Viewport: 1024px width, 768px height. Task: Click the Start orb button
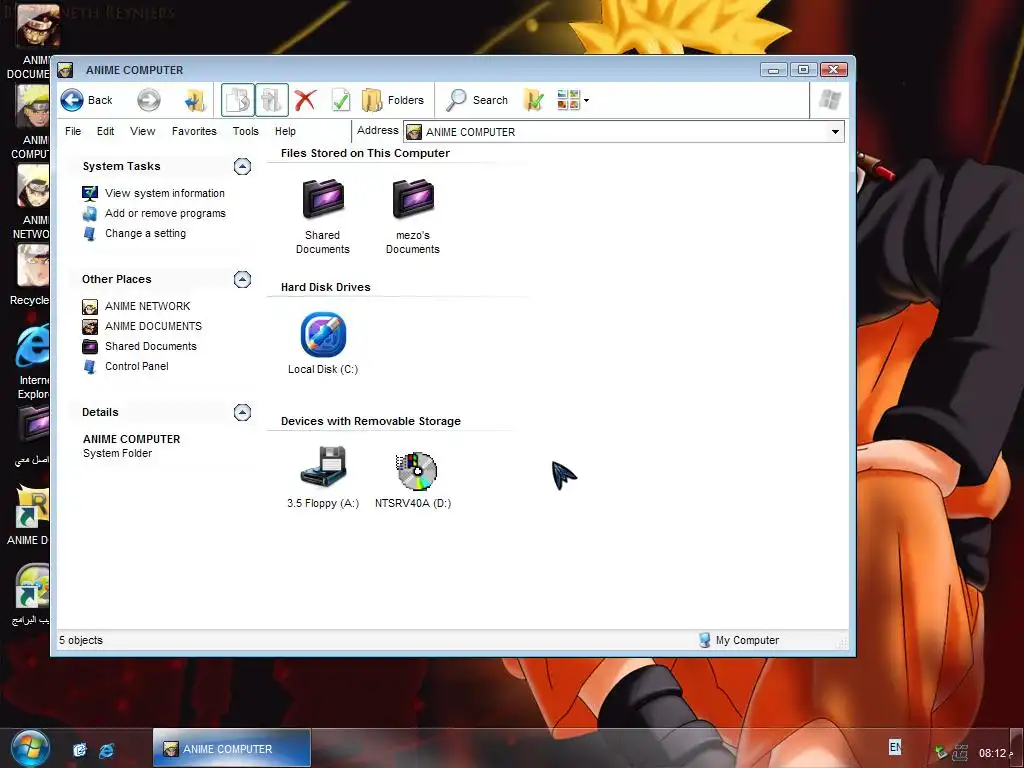[x=29, y=748]
